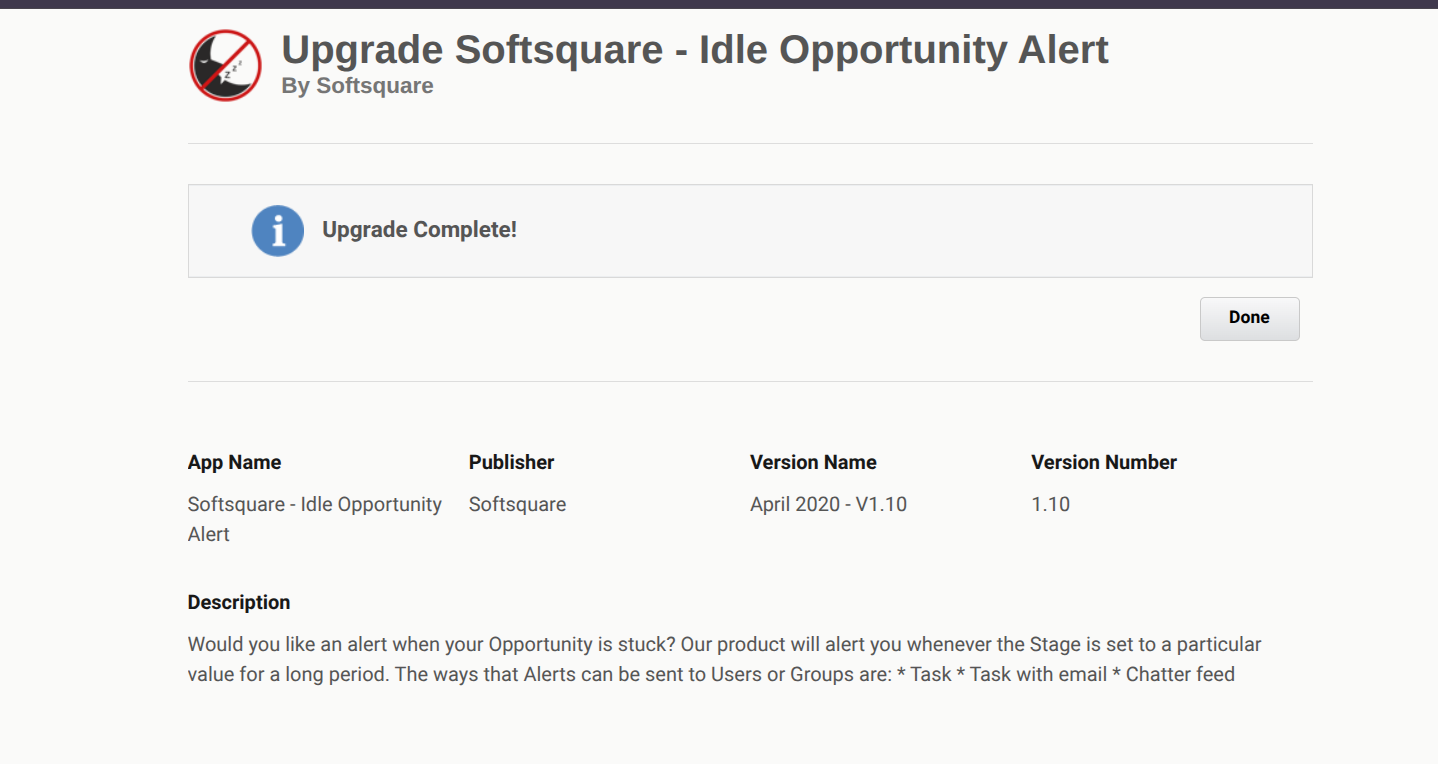Click the first line of description text
This screenshot has height=764, width=1438.
[724, 644]
